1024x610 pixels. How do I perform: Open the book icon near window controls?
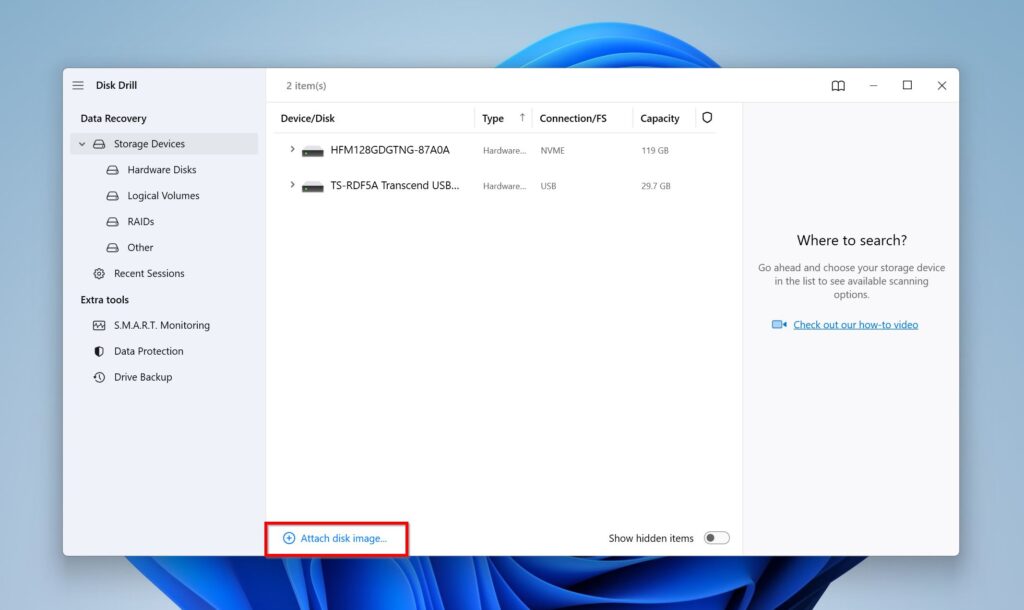point(837,86)
